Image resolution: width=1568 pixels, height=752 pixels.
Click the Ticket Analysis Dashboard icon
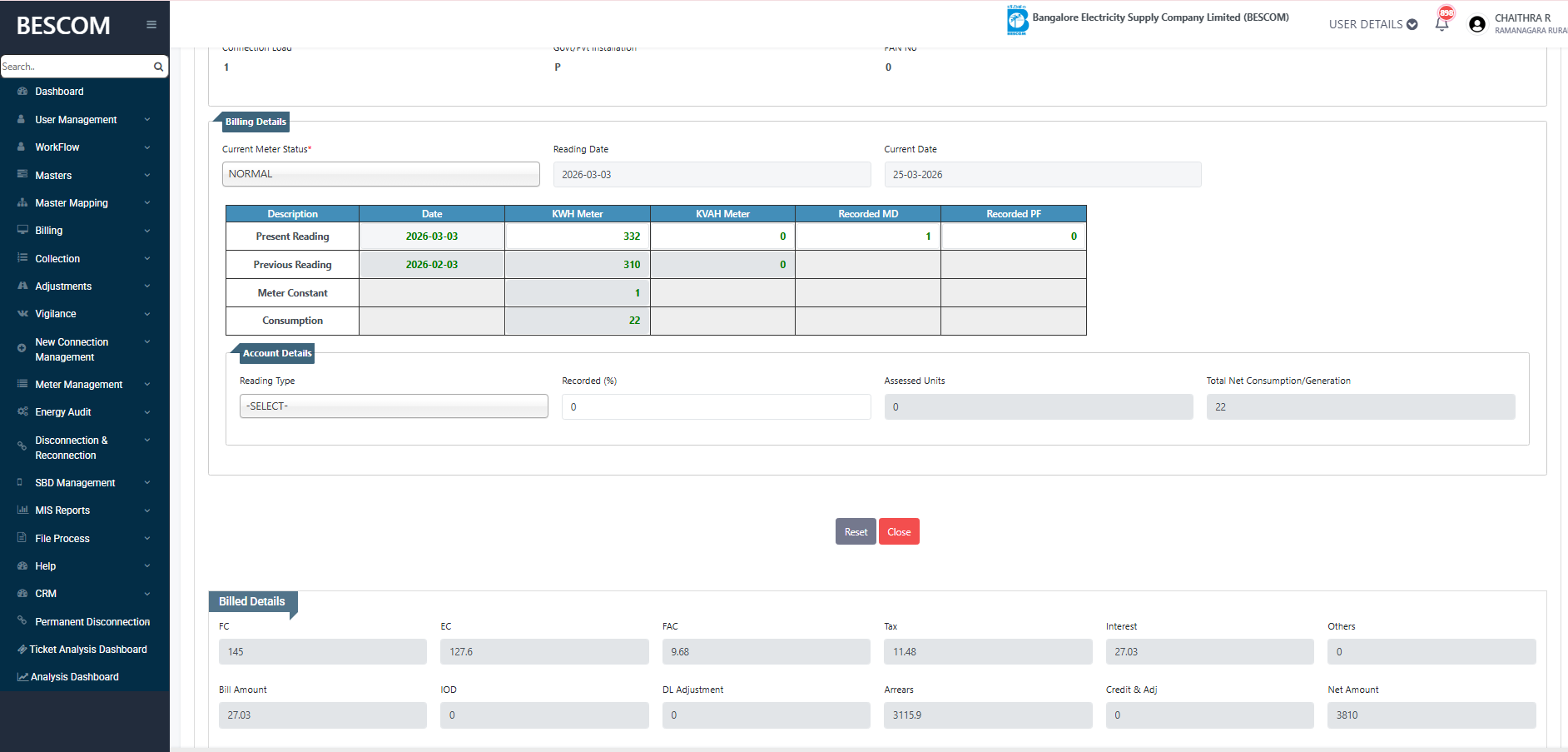(x=22, y=650)
